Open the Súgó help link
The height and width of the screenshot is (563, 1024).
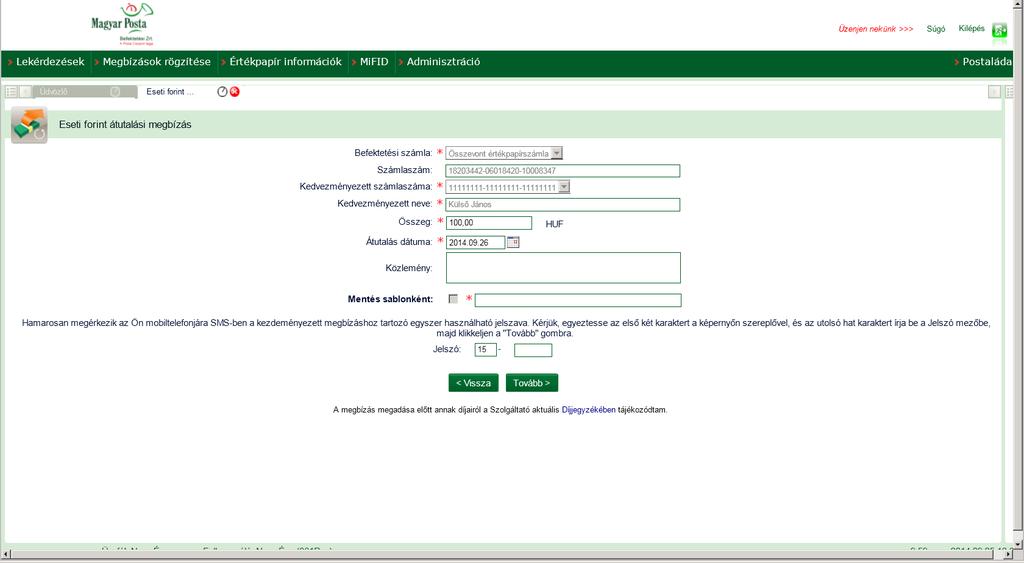click(x=936, y=29)
